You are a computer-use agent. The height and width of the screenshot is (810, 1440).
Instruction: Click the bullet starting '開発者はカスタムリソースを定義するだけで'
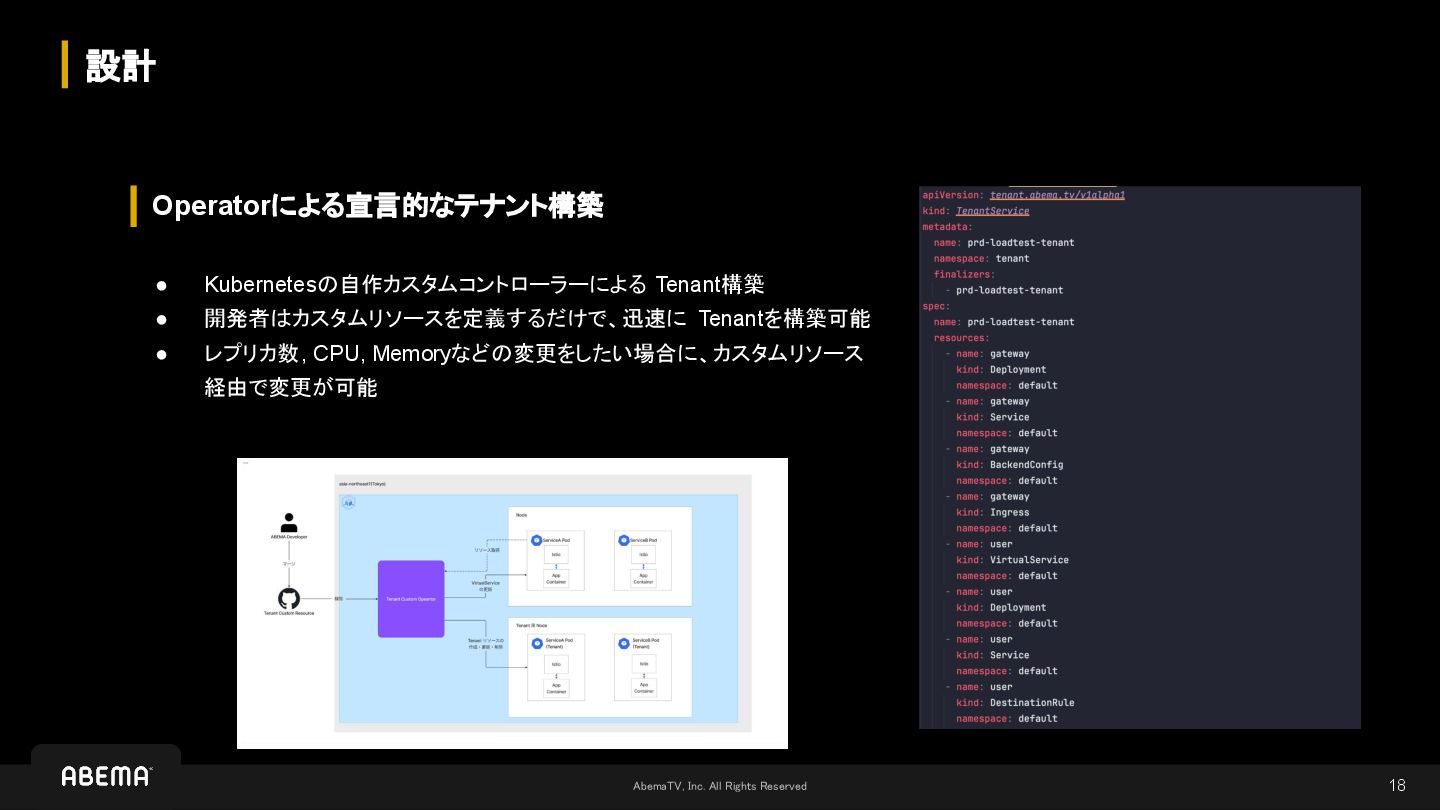click(x=537, y=319)
